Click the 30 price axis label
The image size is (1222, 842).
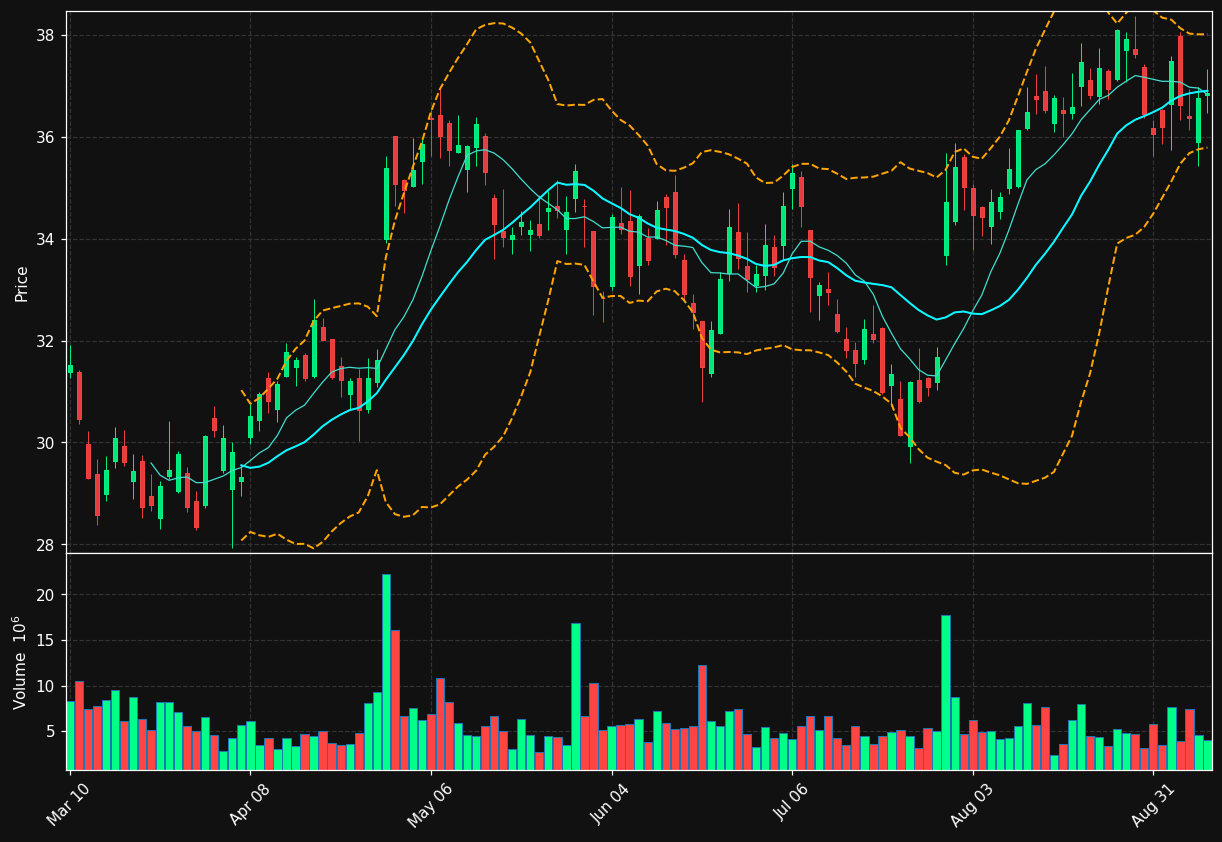[x=47, y=444]
